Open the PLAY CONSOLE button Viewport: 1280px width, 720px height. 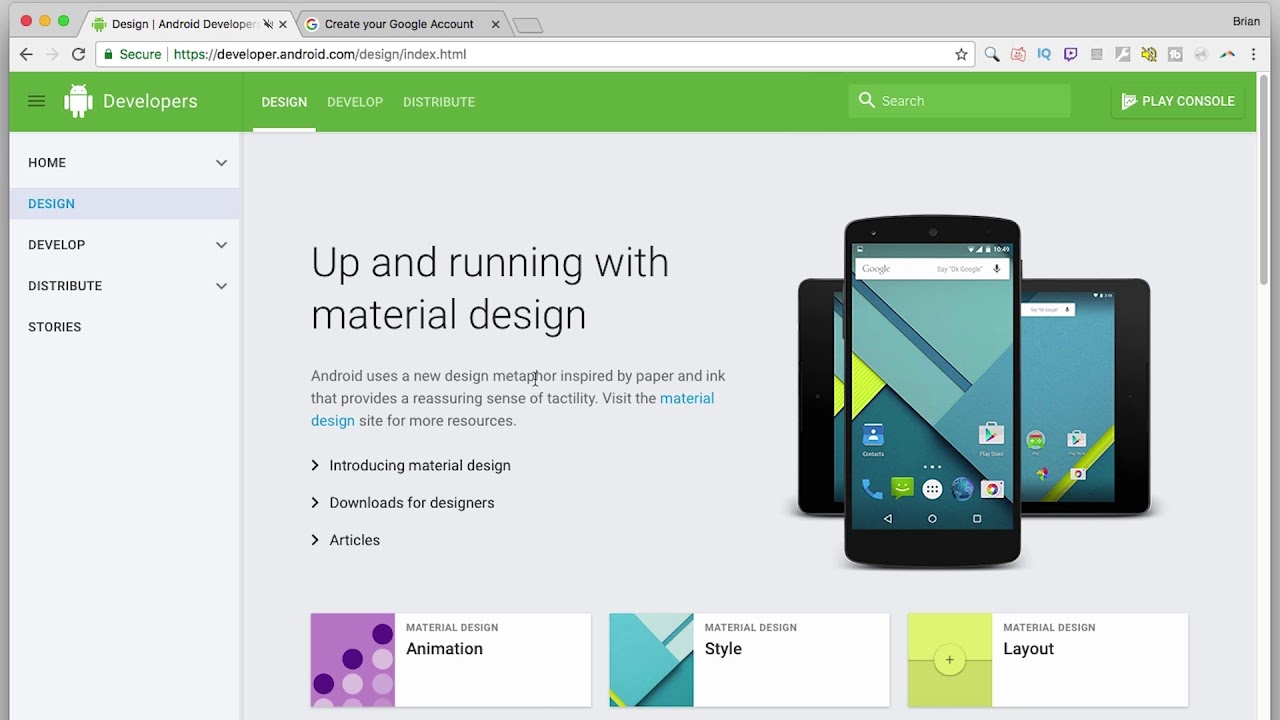click(1179, 101)
